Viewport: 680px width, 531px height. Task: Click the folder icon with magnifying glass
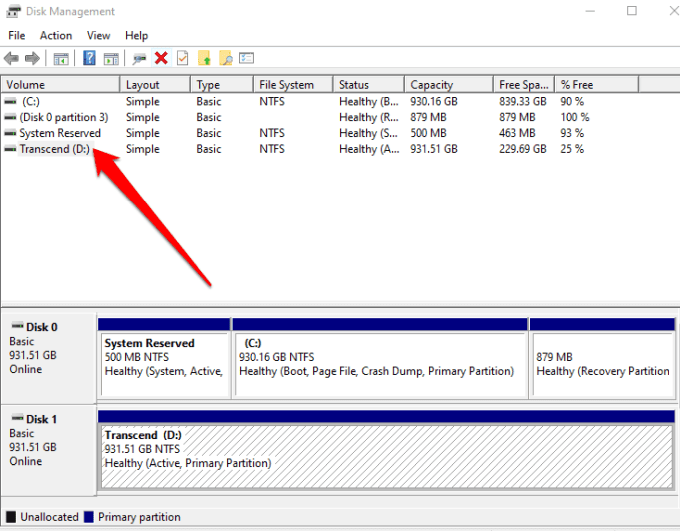[226, 59]
